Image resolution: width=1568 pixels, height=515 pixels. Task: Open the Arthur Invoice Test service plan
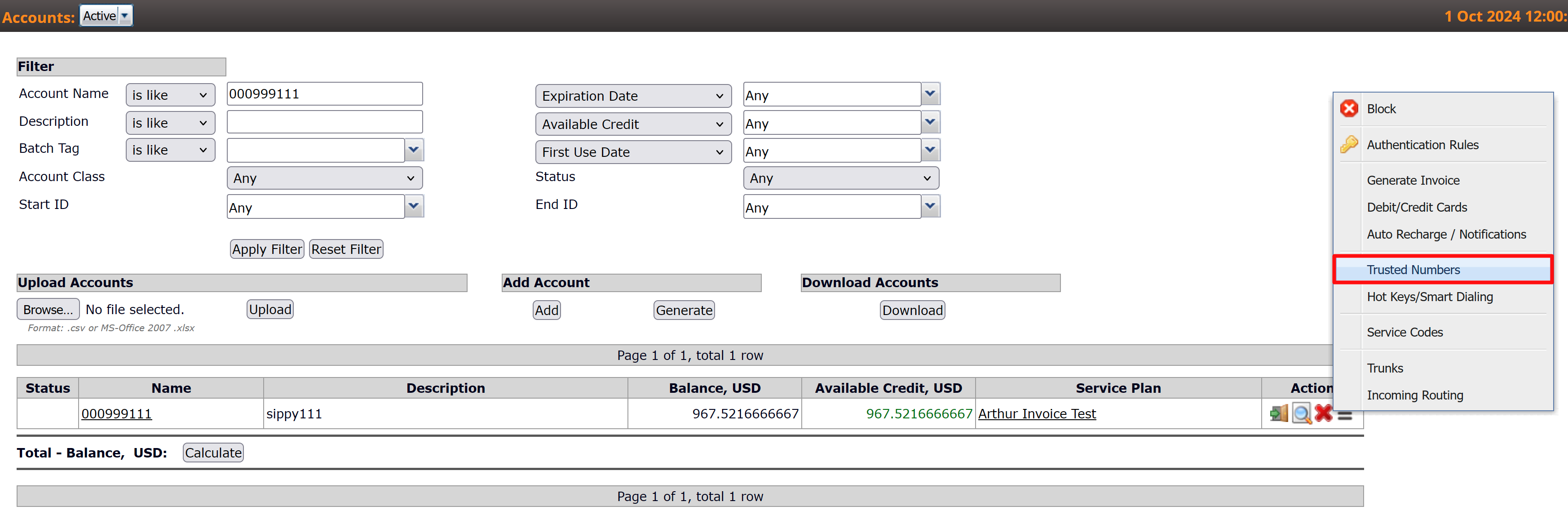(1037, 414)
